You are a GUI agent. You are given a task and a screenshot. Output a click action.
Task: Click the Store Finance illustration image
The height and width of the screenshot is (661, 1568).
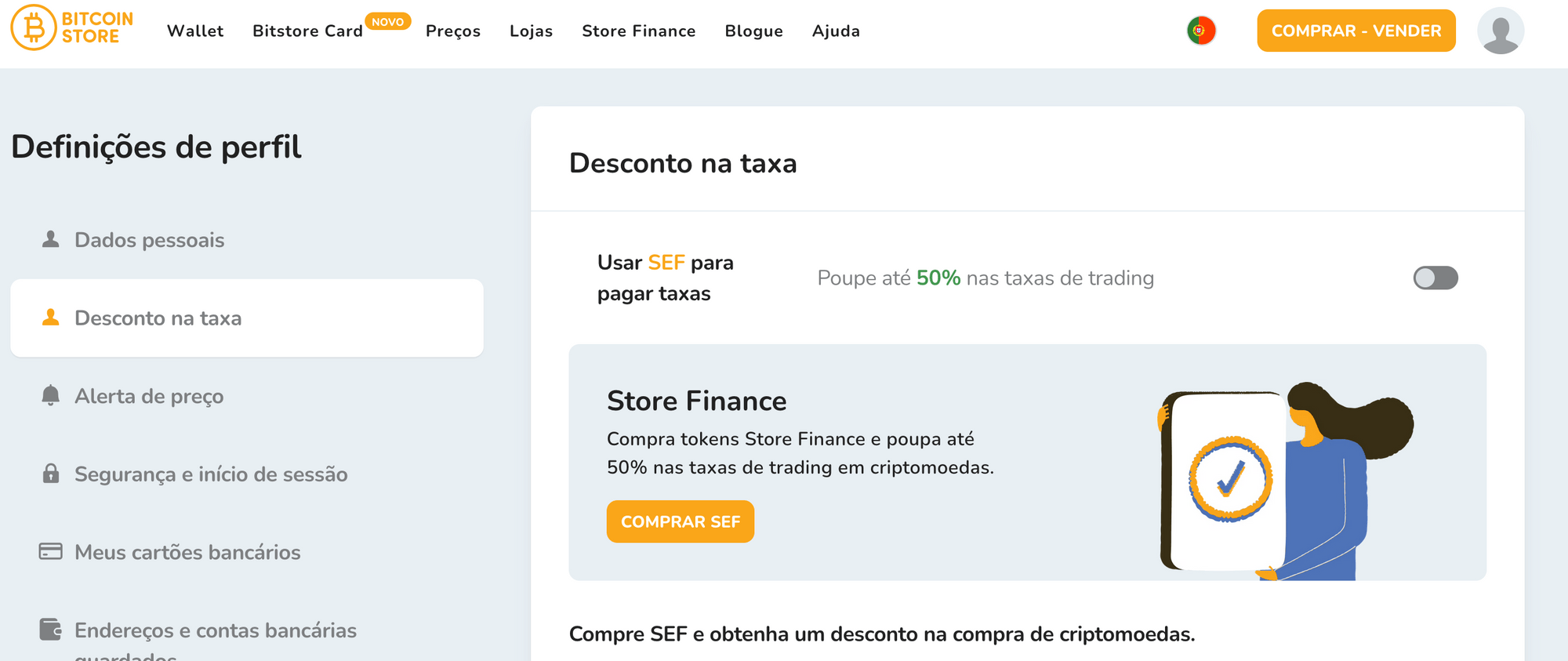coord(1286,481)
